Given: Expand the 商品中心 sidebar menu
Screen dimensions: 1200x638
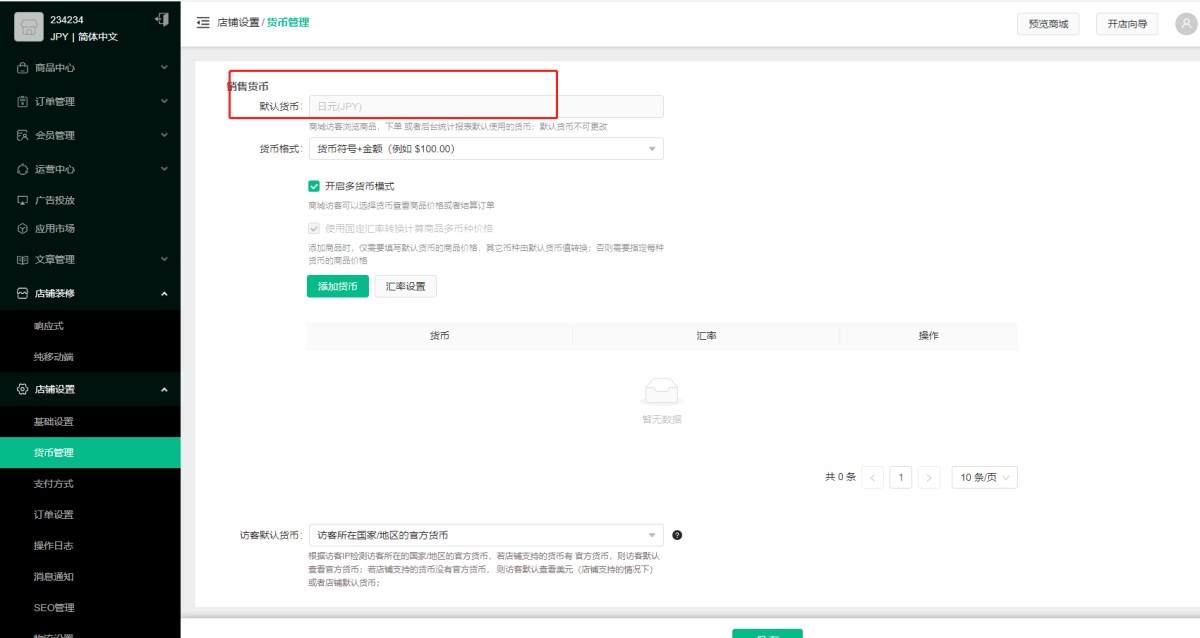Looking at the screenshot, I should [90, 68].
